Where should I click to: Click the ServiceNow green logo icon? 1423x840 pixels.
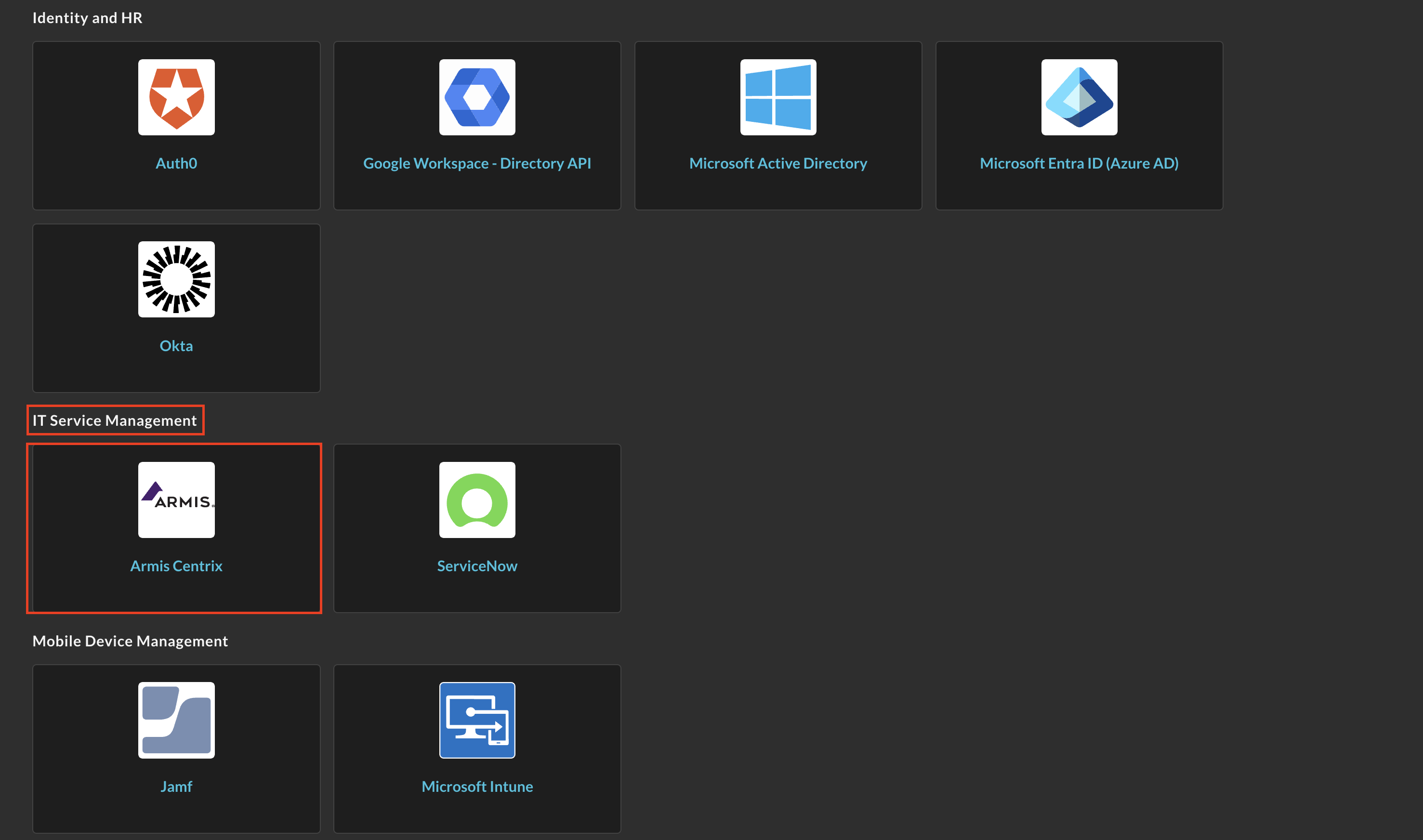tap(477, 500)
